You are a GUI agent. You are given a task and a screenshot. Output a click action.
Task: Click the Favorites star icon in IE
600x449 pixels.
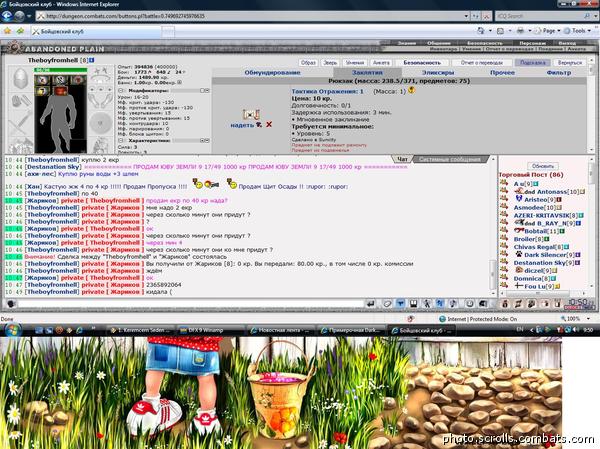click(x=7, y=31)
